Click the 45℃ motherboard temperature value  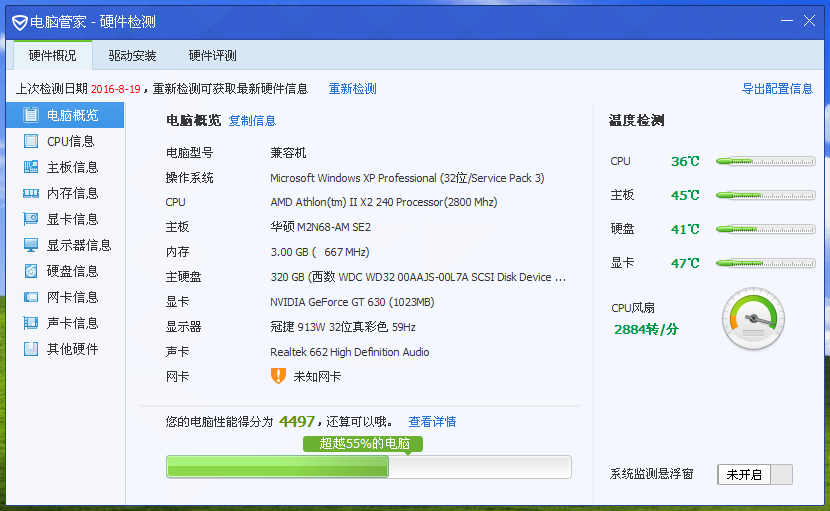click(x=685, y=195)
